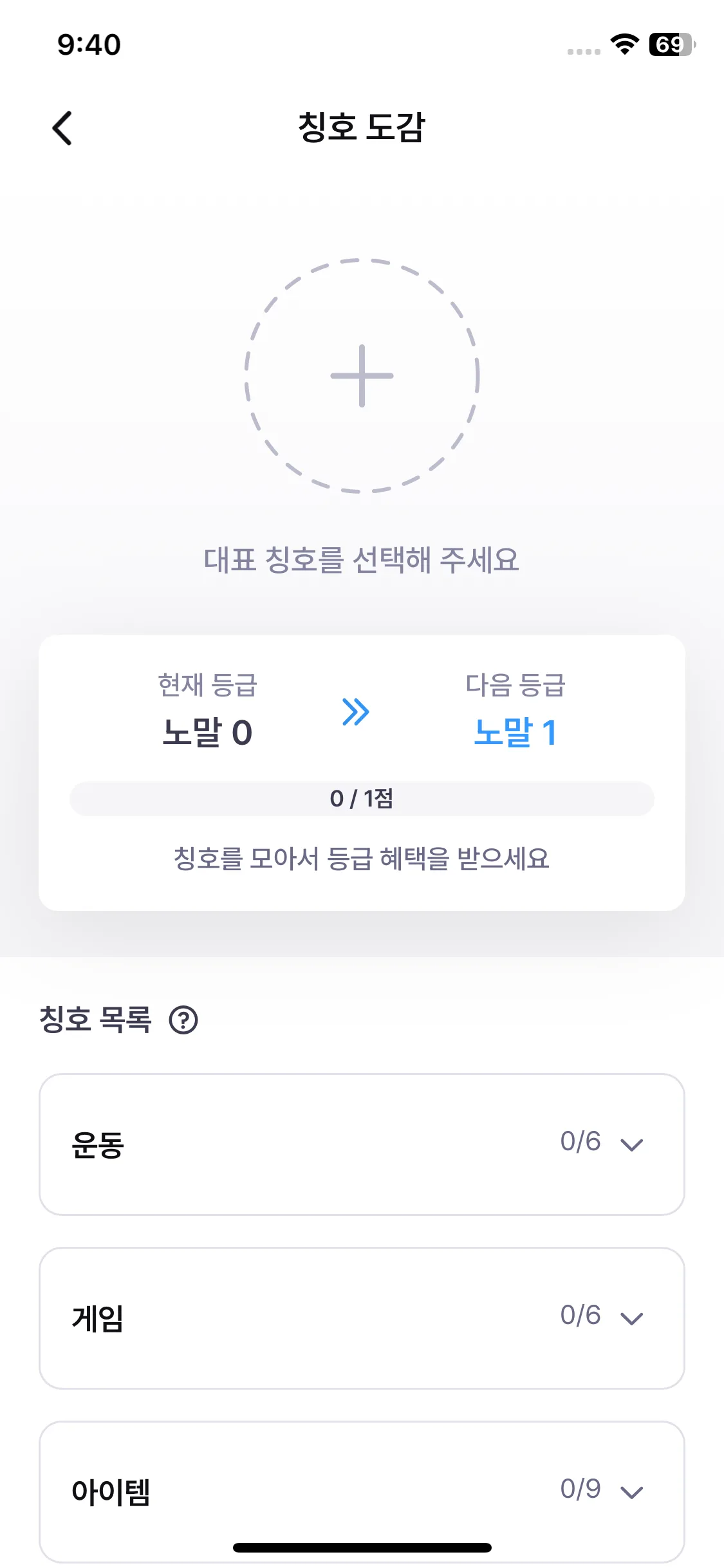
Task: Open the 칭호 목록 help question mark
Action: click(x=183, y=1020)
